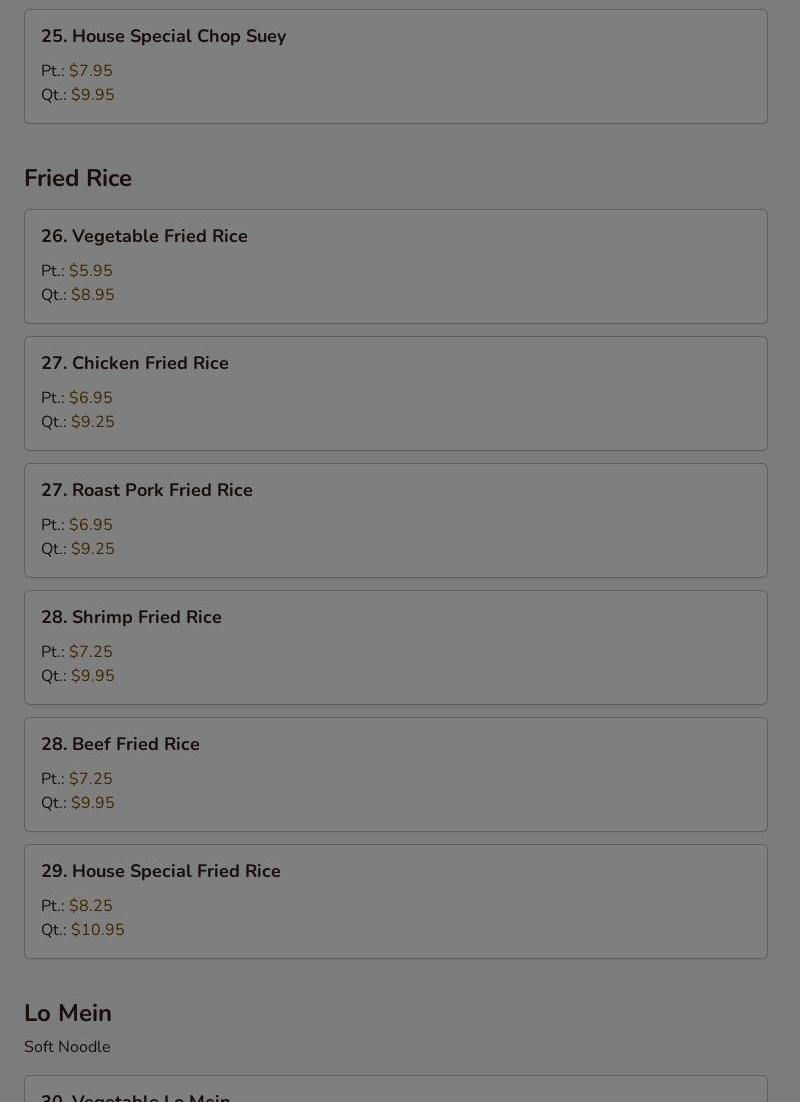
Task: Select House Special Fried Rice quart $10.95
Action: click(98, 929)
